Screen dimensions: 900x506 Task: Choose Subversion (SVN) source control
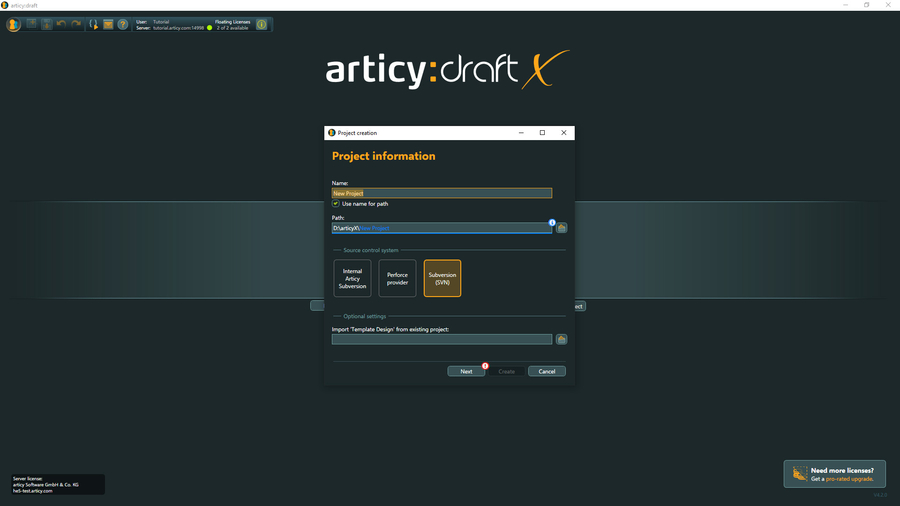pos(442,278)
